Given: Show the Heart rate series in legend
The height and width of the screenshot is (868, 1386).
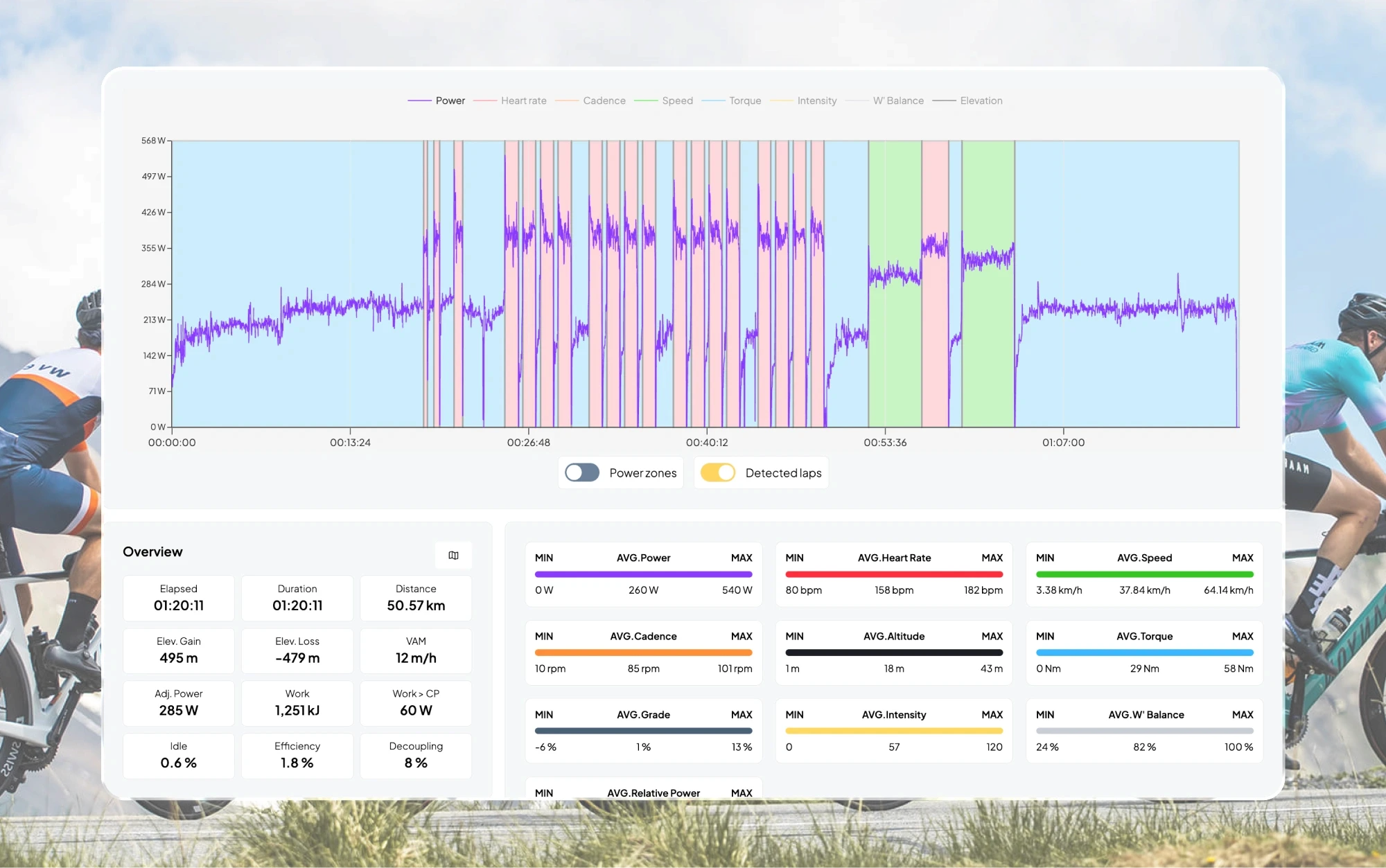Looking at the screenshot, I should point(523,100).
